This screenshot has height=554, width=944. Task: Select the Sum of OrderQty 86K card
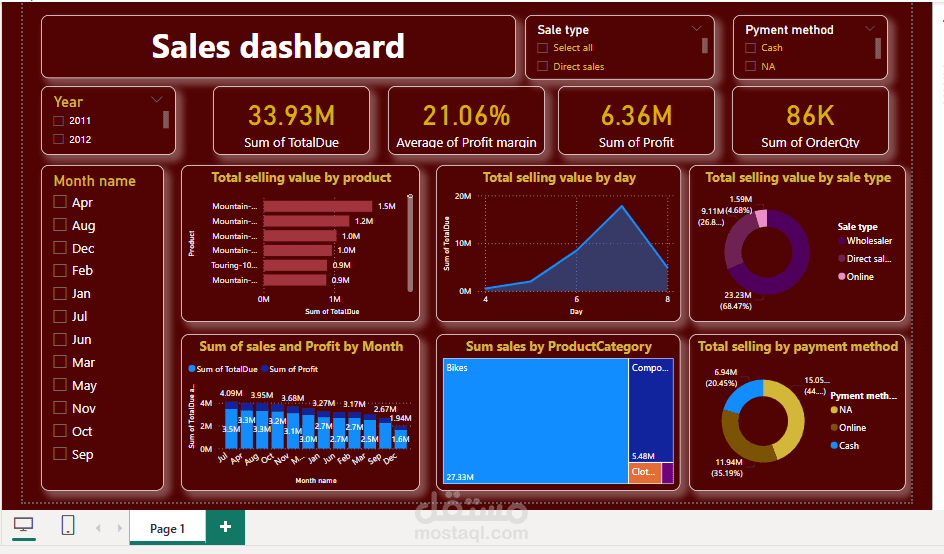[810, 120]
